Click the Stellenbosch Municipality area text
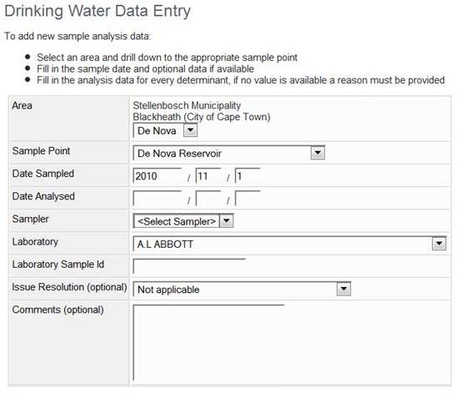 187,106
